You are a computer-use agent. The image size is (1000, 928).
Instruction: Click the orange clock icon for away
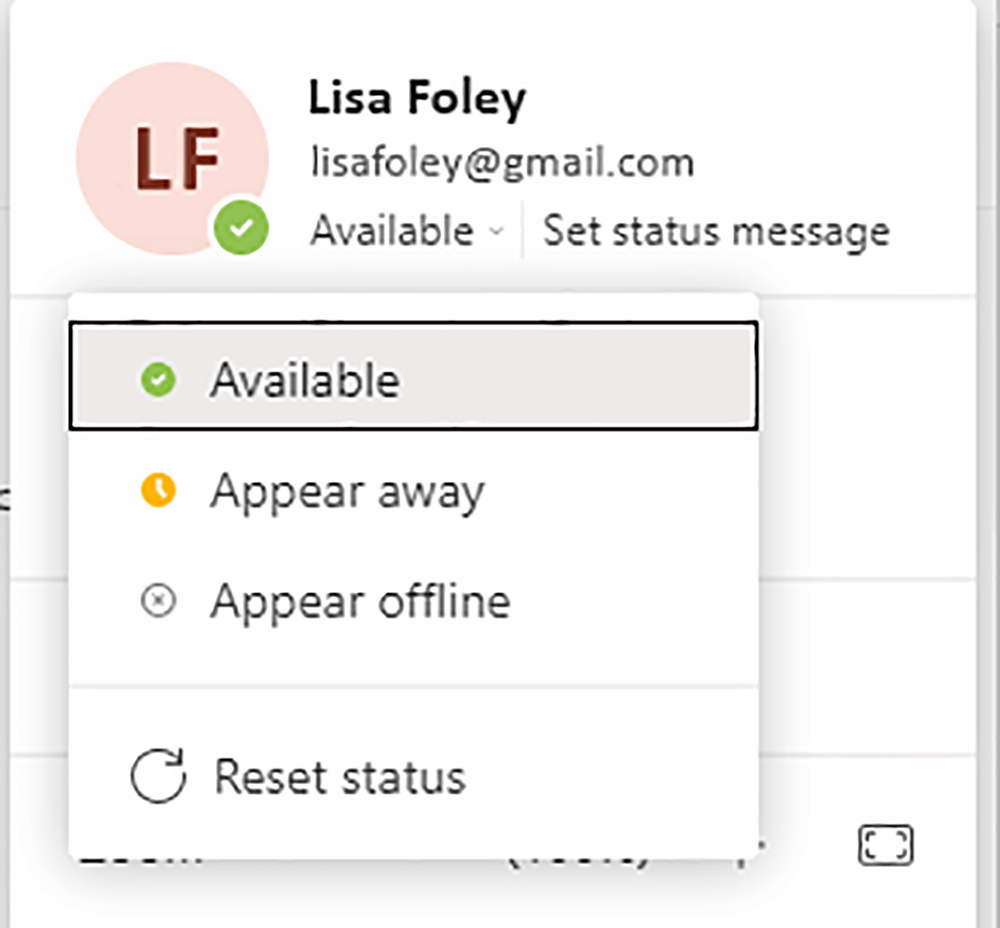[157, 490]
